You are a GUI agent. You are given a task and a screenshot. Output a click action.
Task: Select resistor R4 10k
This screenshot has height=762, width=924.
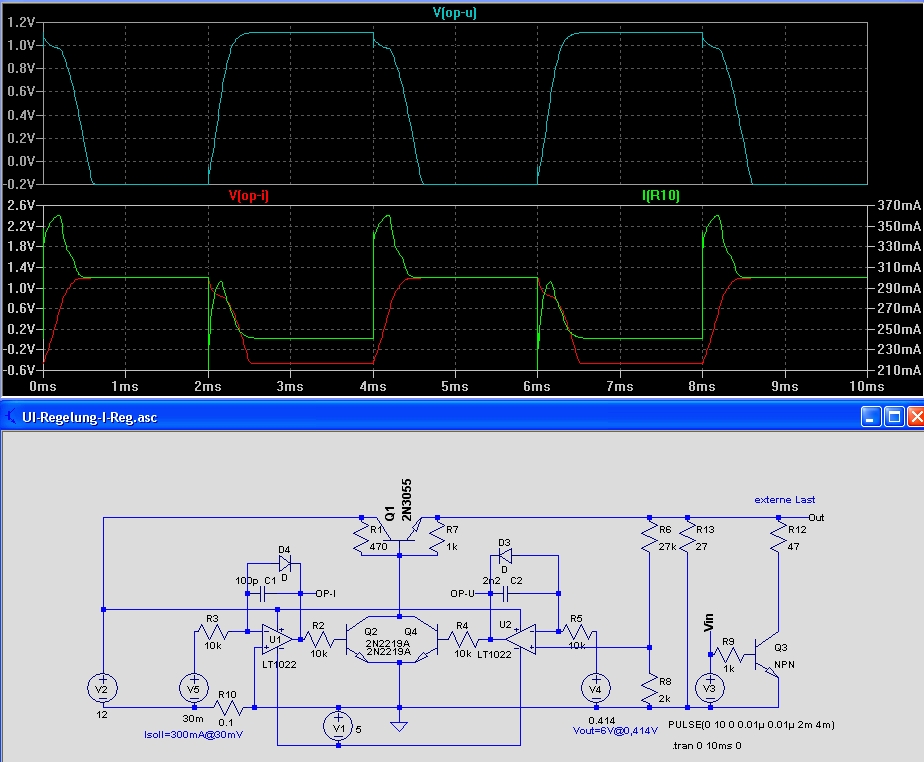[463, 639]
